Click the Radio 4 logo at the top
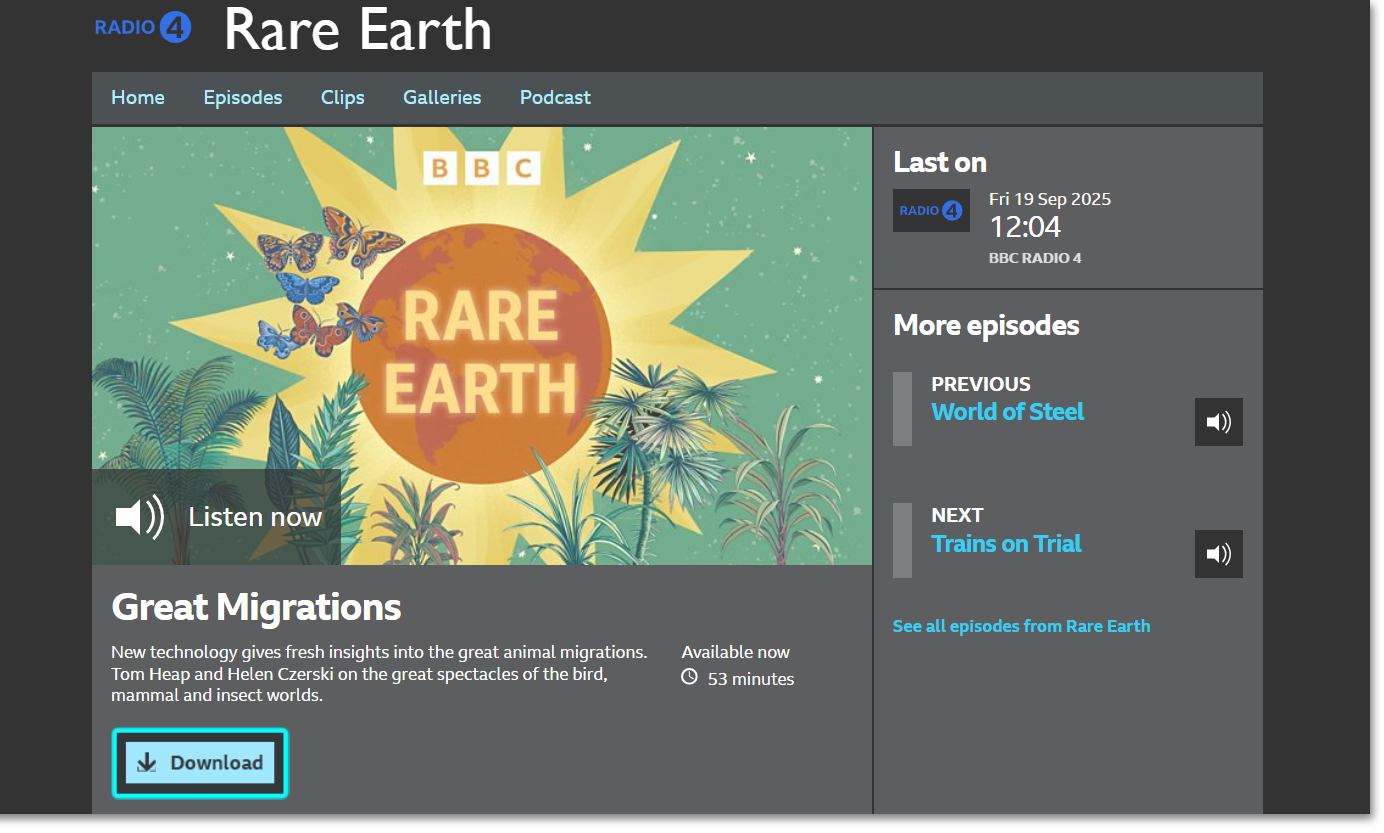The height and width of the screenshot is (833, 1384). (143, 27)
